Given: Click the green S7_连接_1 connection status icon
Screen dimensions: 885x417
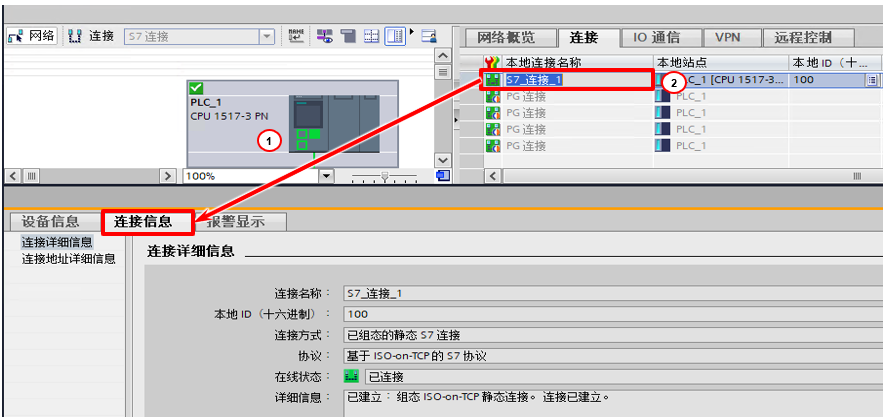Looking at the screenshot, I should pyautogui.click(x=493, y=80).
